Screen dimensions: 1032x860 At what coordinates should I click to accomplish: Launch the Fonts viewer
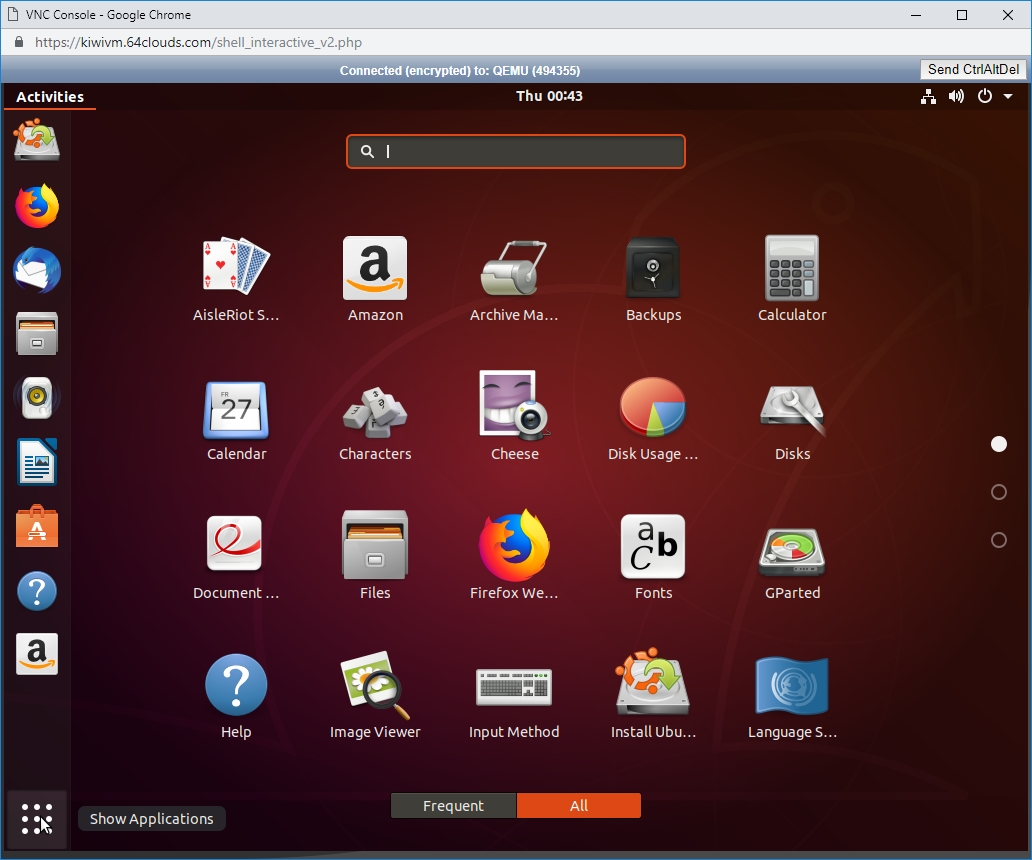coord(653,547)
